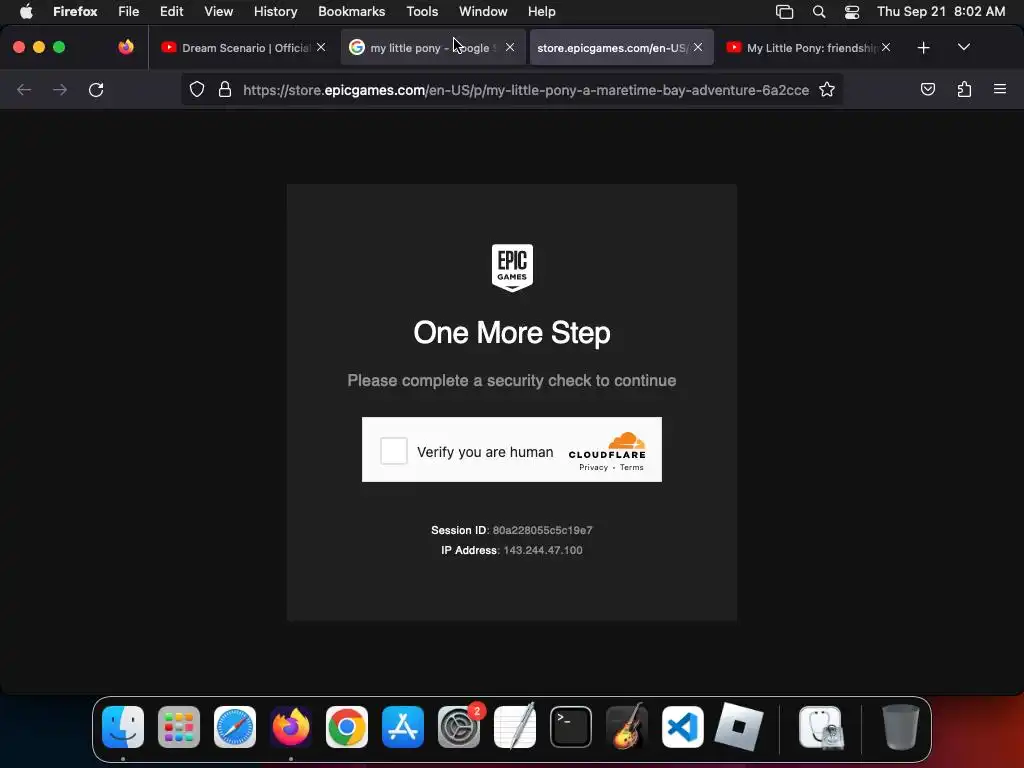The image size is (1024, 768).
Task: Open System Settings from the Dock
Action: tap(459, 727)
